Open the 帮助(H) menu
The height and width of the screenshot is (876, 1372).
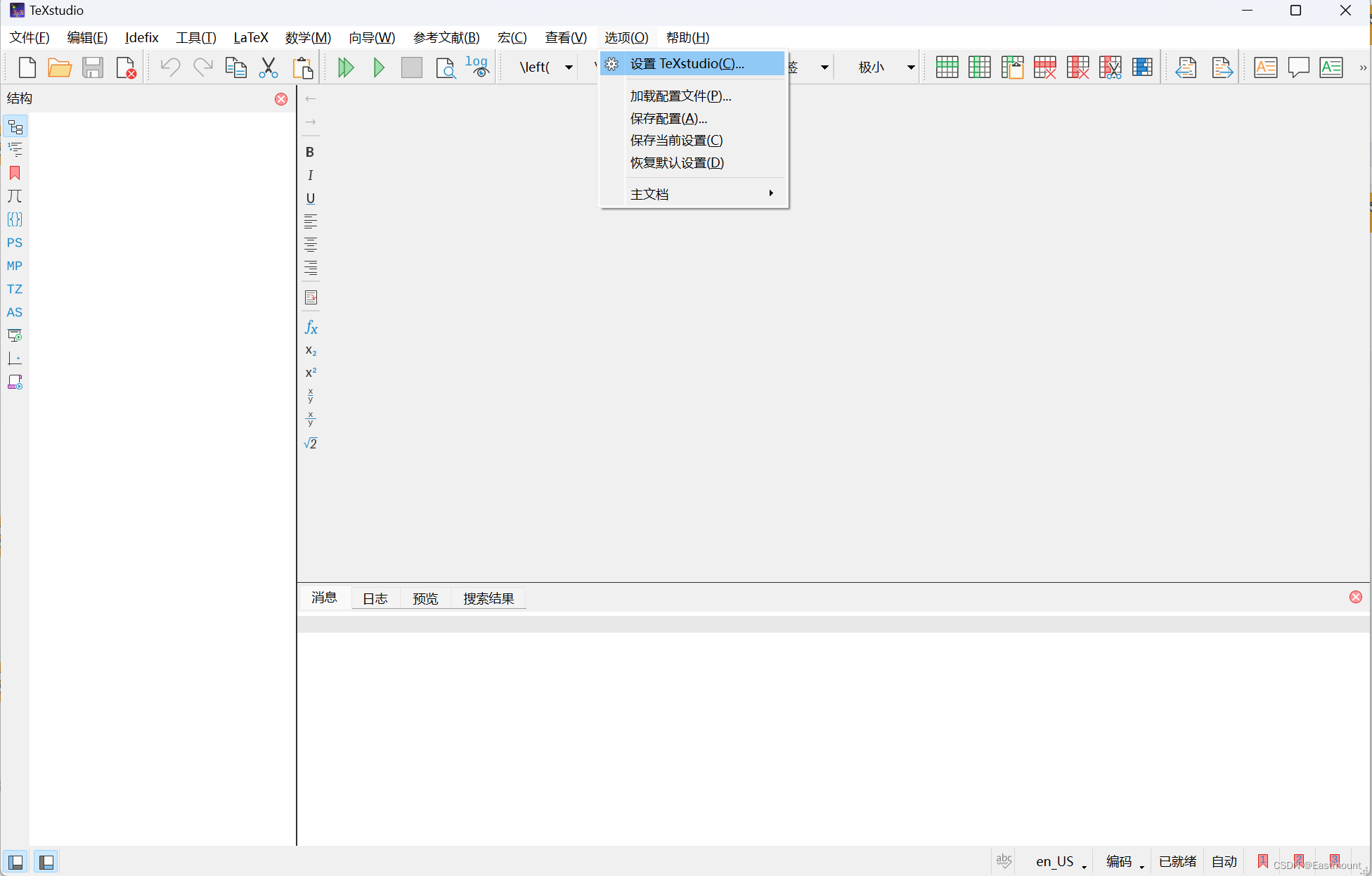(x=687, y=37)
